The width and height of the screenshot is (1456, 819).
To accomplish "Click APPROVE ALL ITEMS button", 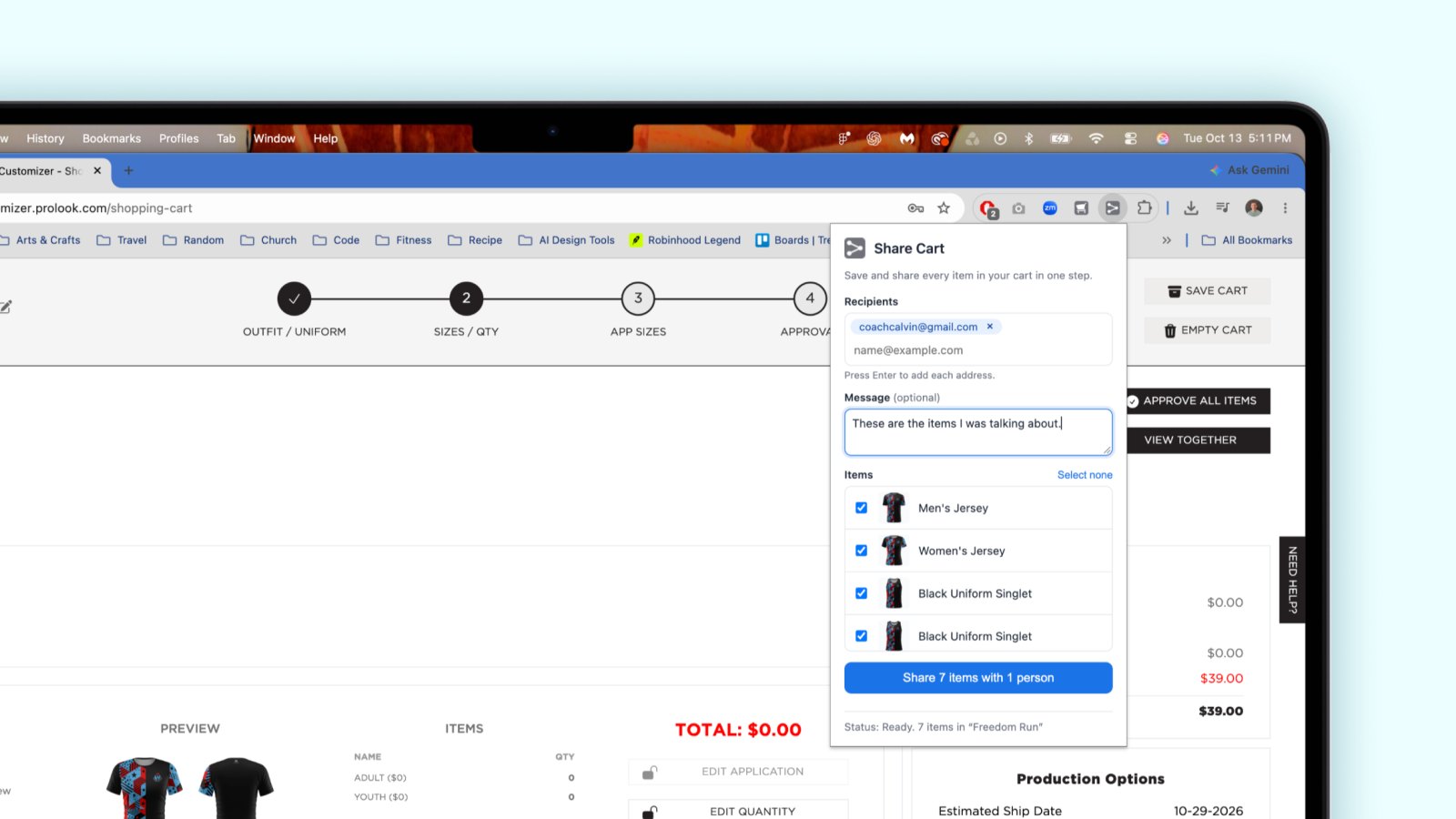I will (1197, 401).
